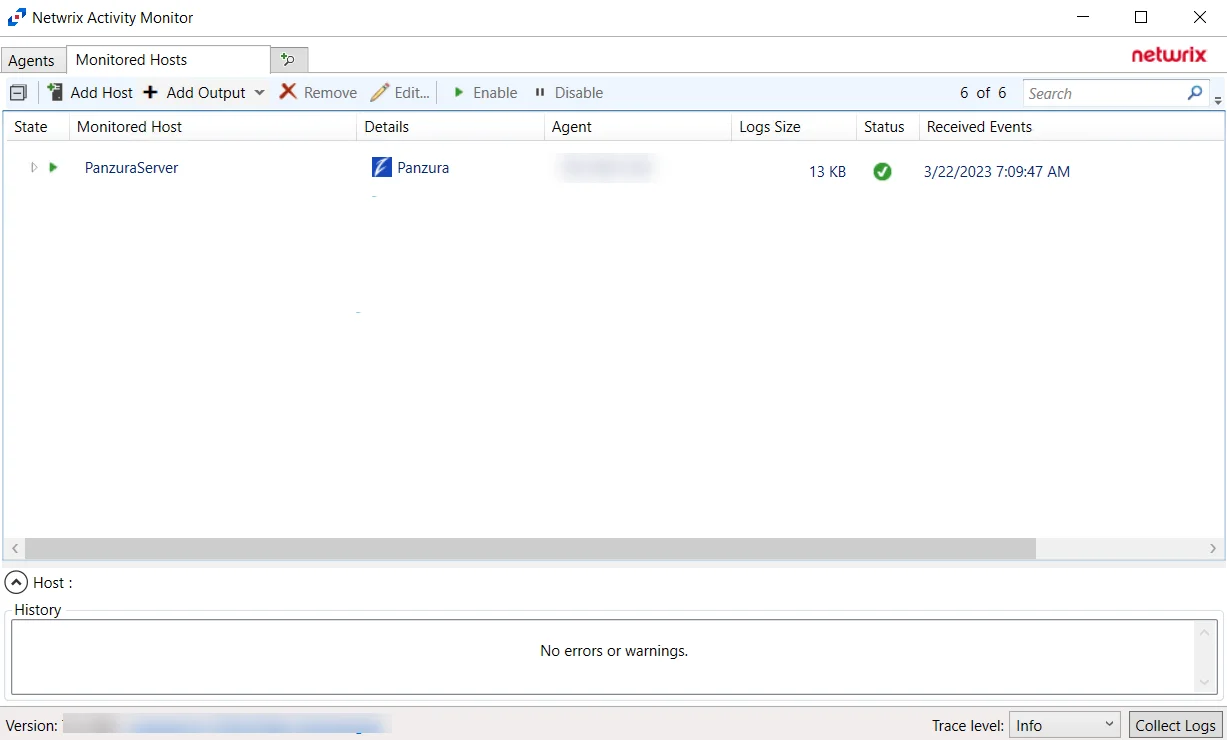
Task: Collapse the Host details panel chevron
Action: point(16,583)
